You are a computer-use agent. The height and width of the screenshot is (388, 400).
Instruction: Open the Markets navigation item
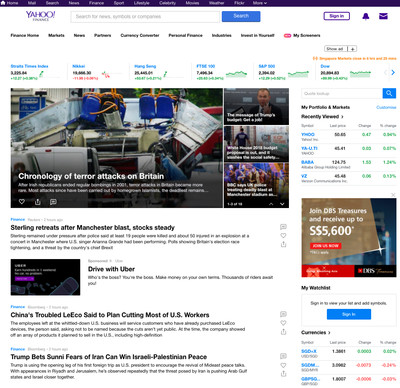(56, 35)
